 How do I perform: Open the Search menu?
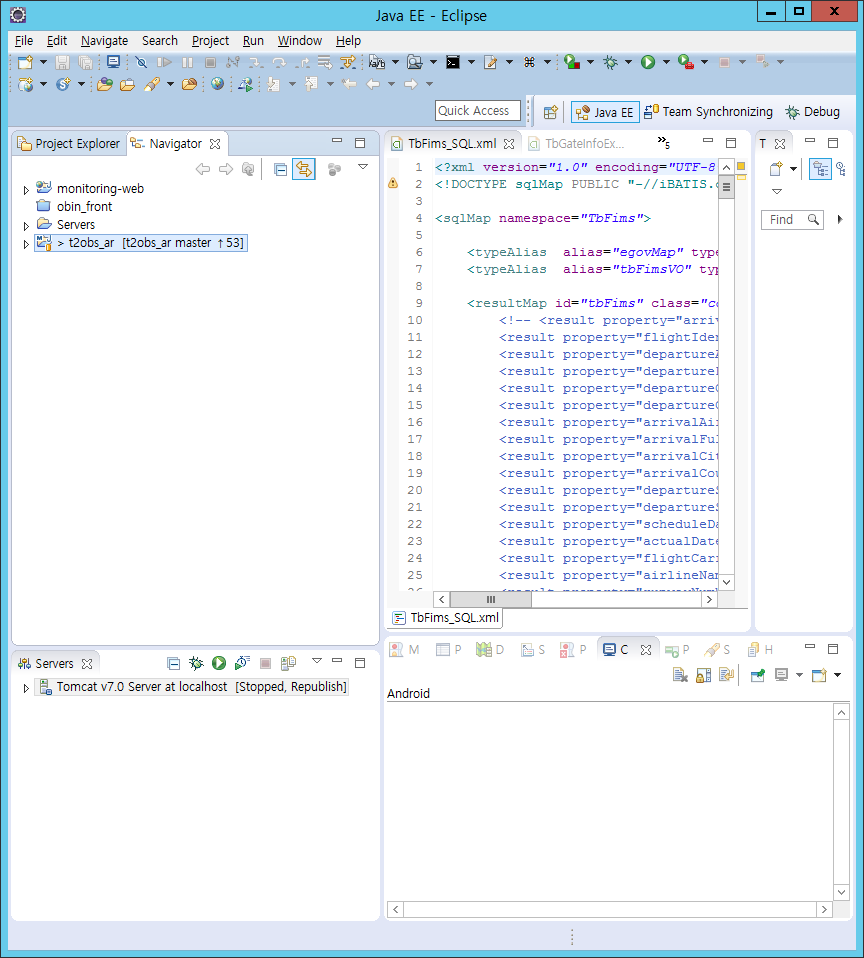[159, 40]
